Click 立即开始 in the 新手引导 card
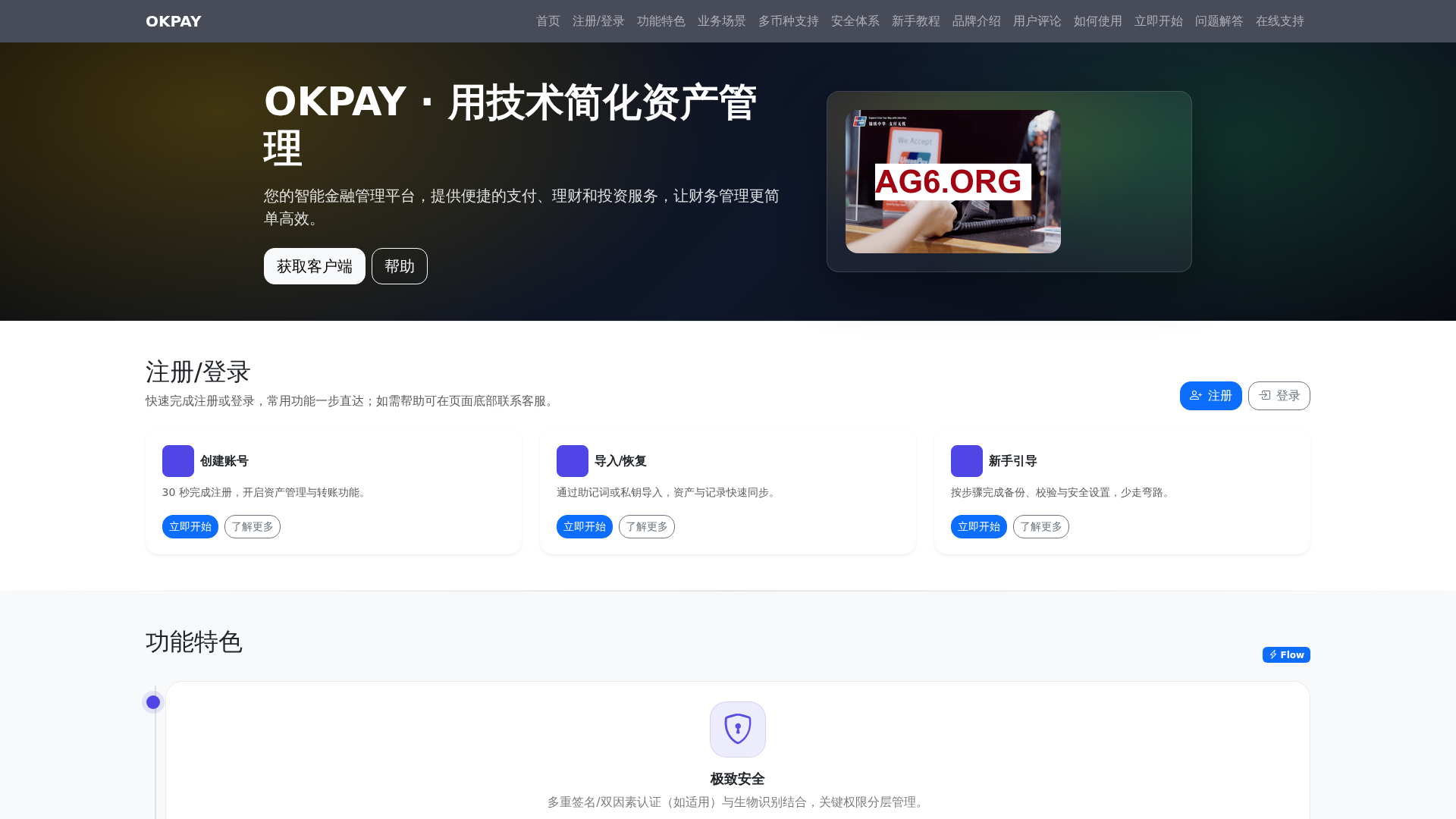 (979, 527)
